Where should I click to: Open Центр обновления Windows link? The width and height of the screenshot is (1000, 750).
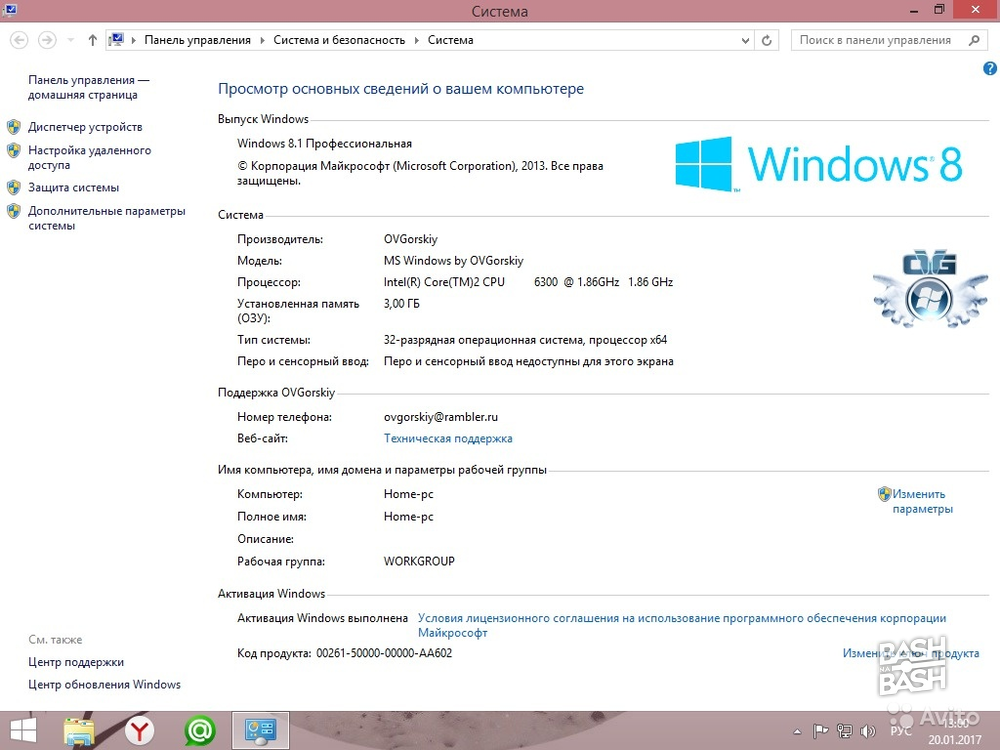[104, 684]
